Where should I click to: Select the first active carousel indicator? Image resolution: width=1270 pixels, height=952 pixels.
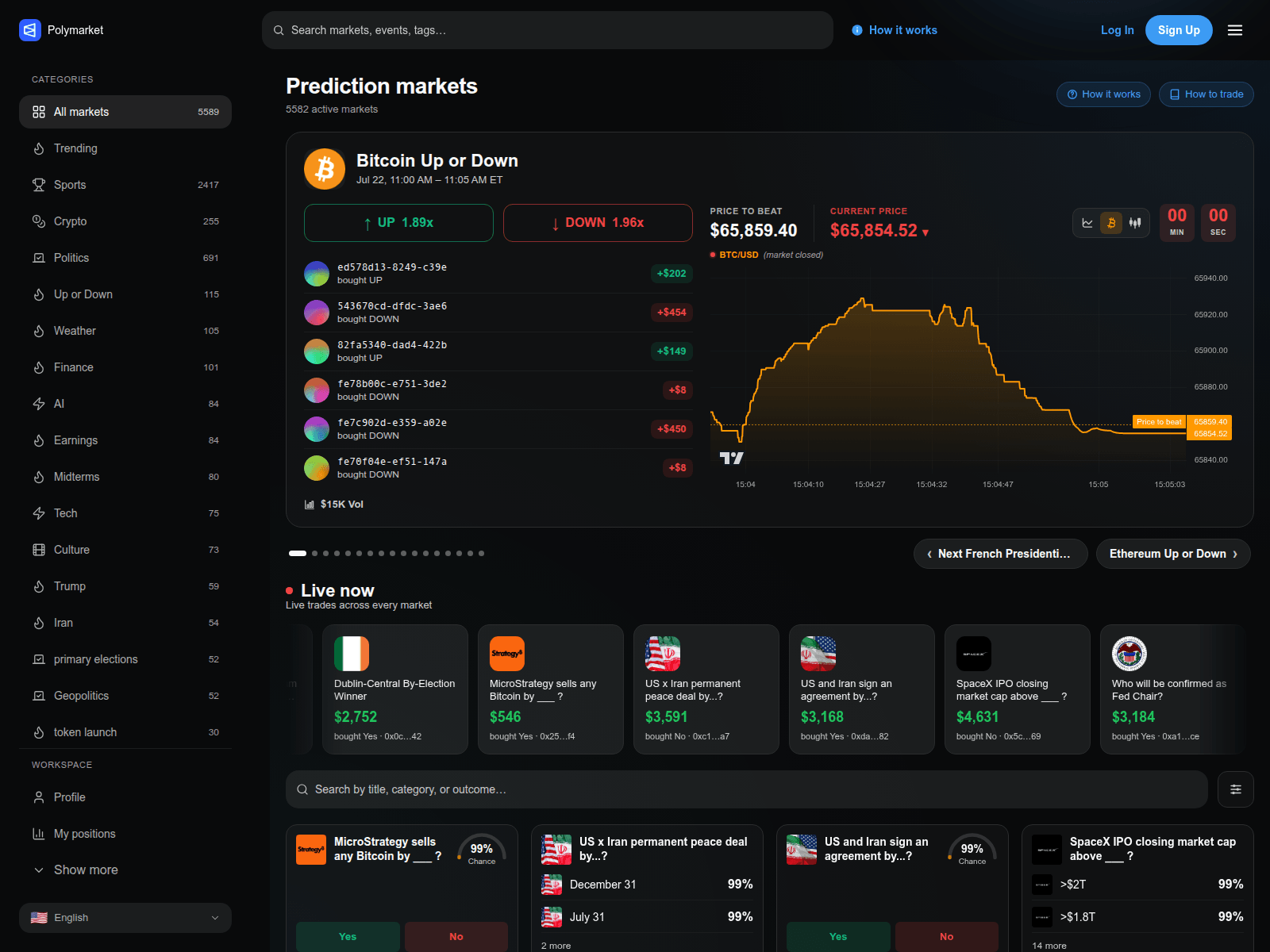click(x=298, y=553)
